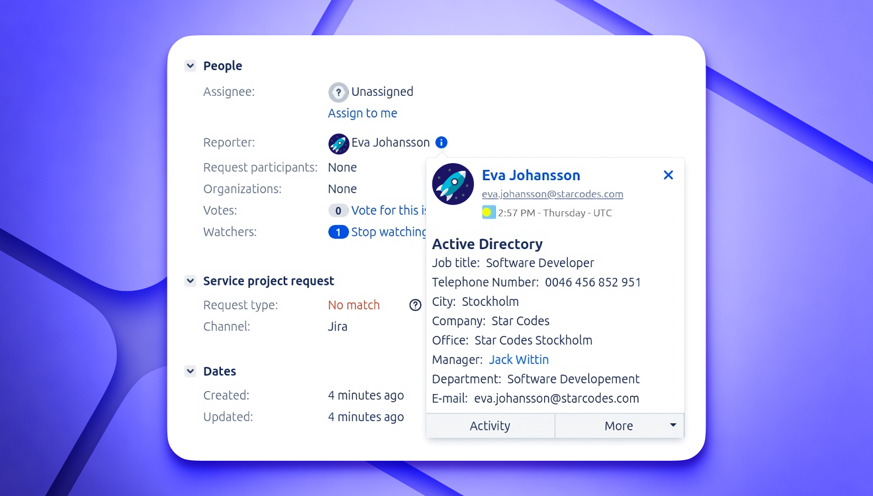
Task: Click the Vote for this issue link
Action: point(388,210)
